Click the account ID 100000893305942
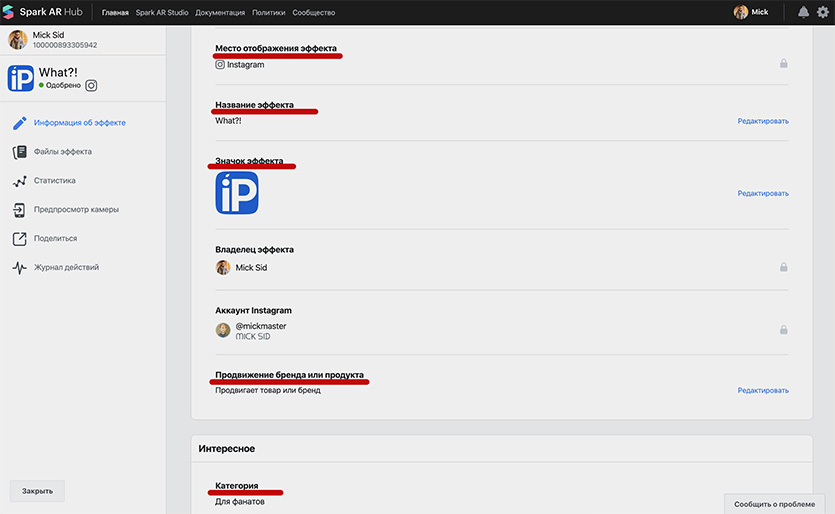 [x=65, y=45]
